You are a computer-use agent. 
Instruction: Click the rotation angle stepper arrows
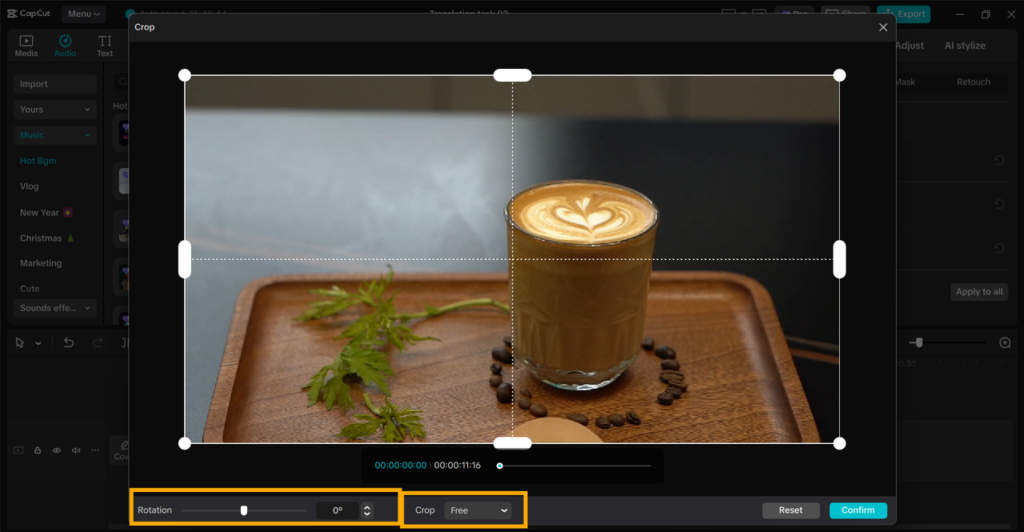tap(367, 510)
